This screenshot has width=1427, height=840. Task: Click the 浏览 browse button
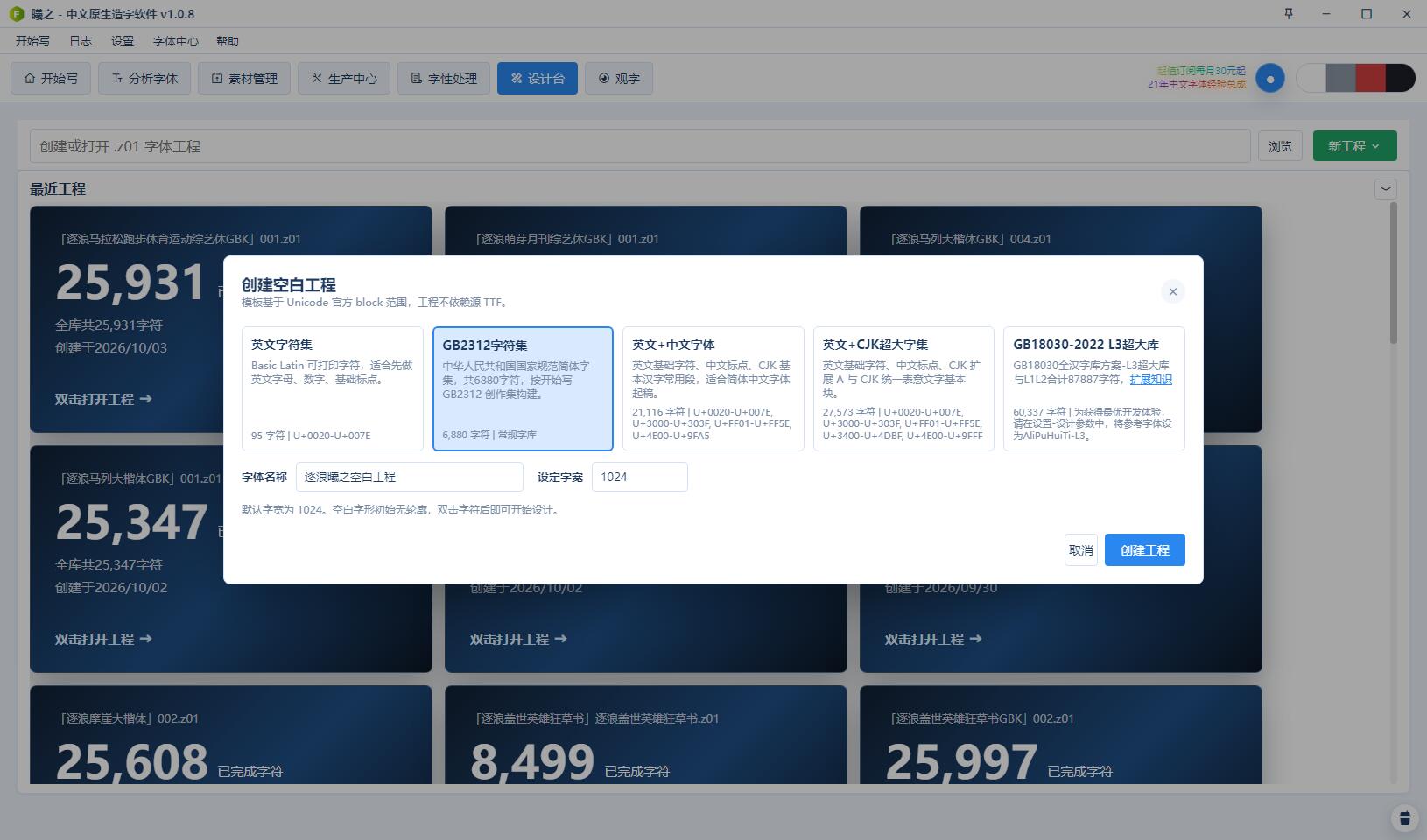click(1280, 146)
